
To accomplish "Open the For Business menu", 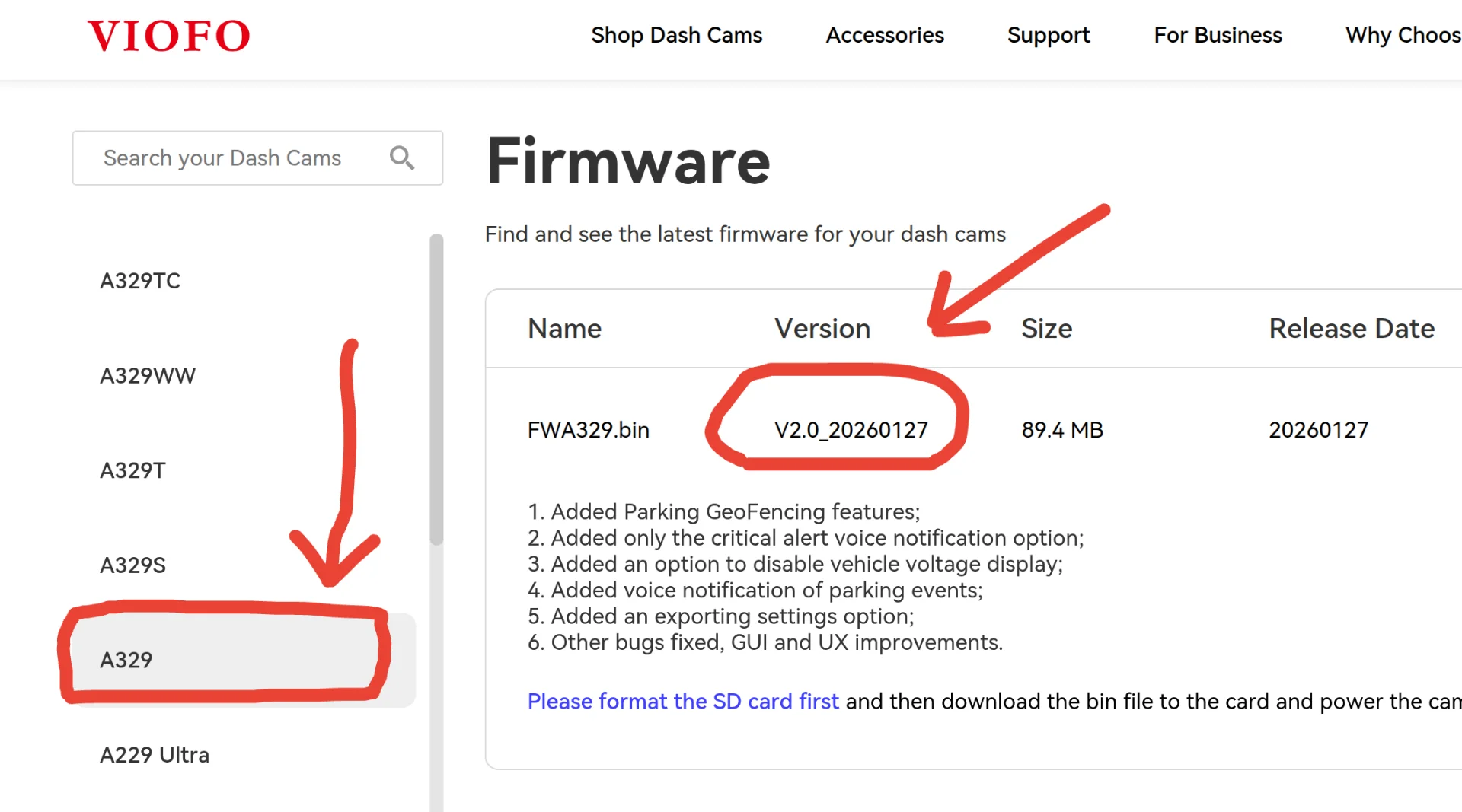I will tap(1218, 35).
